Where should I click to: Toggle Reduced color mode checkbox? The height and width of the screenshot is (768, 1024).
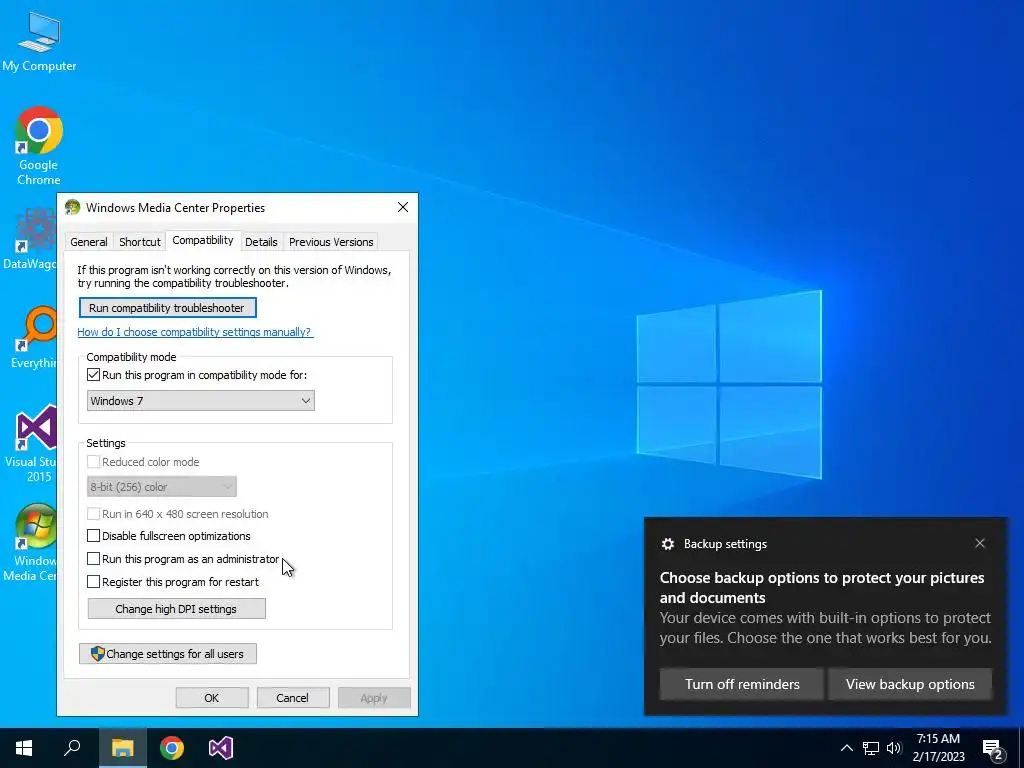click(93, 462)
